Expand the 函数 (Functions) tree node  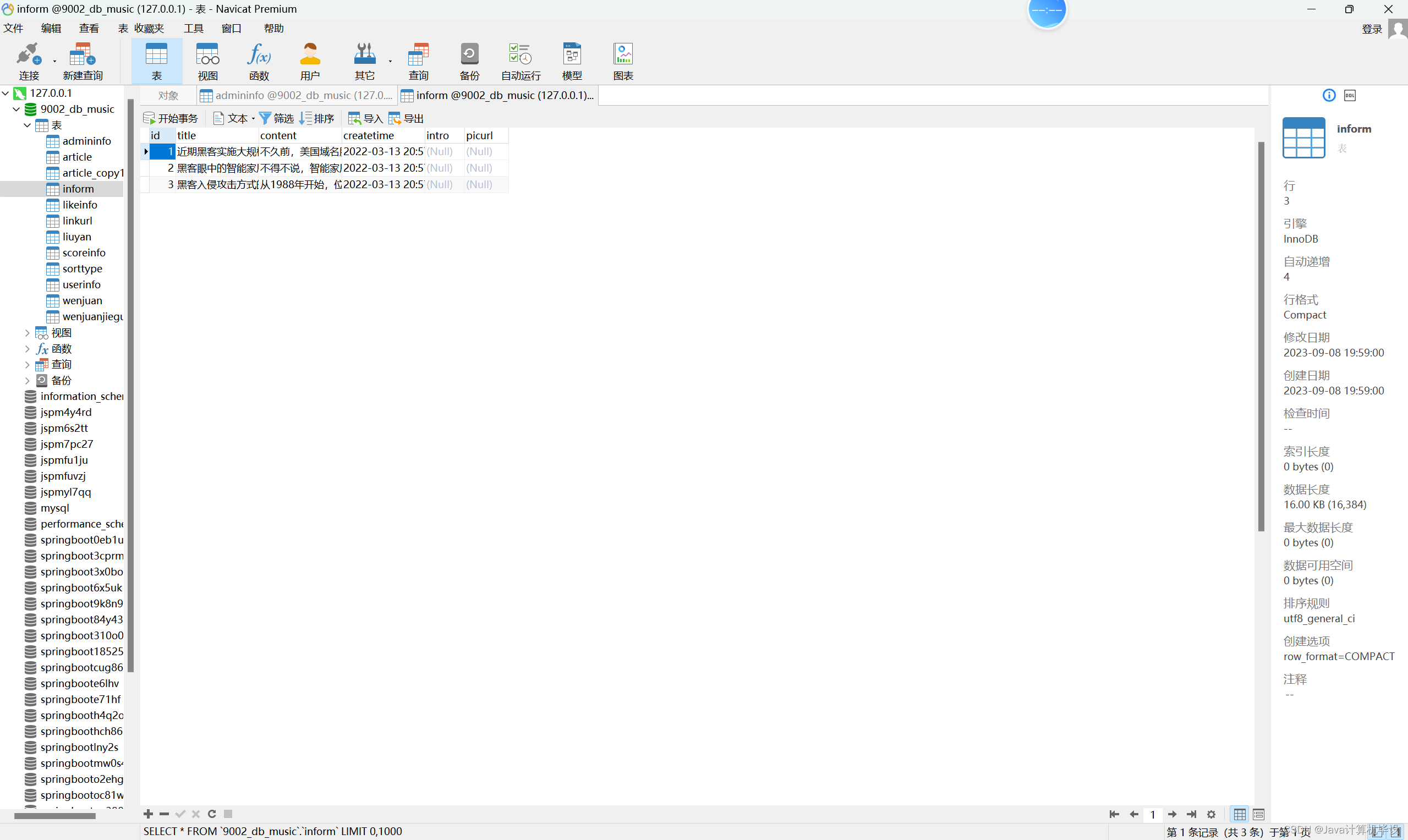(x=26, y=349)
